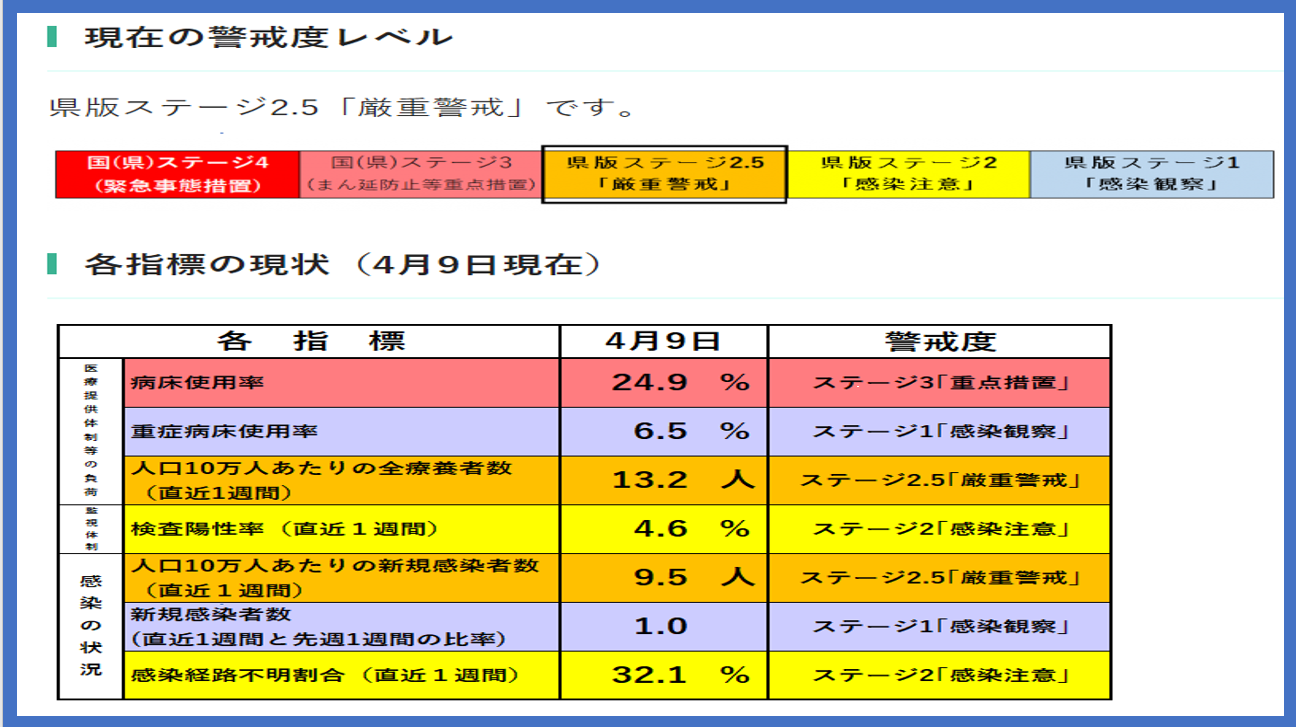The height and width of the screenshot is (727, 1296).
Task: Select the 4月9日 column header
Action: (663, 341)
